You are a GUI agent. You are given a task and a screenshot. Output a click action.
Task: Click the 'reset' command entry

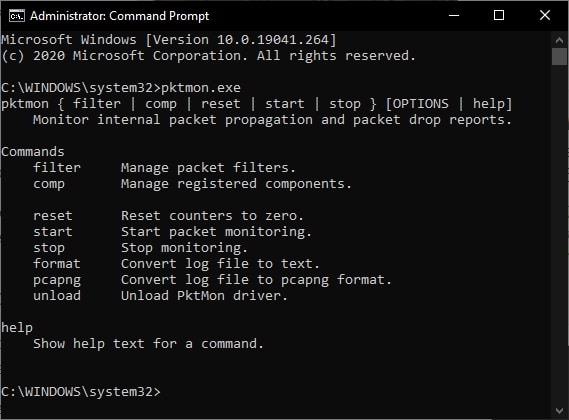pyautogui.click(x=53, y=216)
